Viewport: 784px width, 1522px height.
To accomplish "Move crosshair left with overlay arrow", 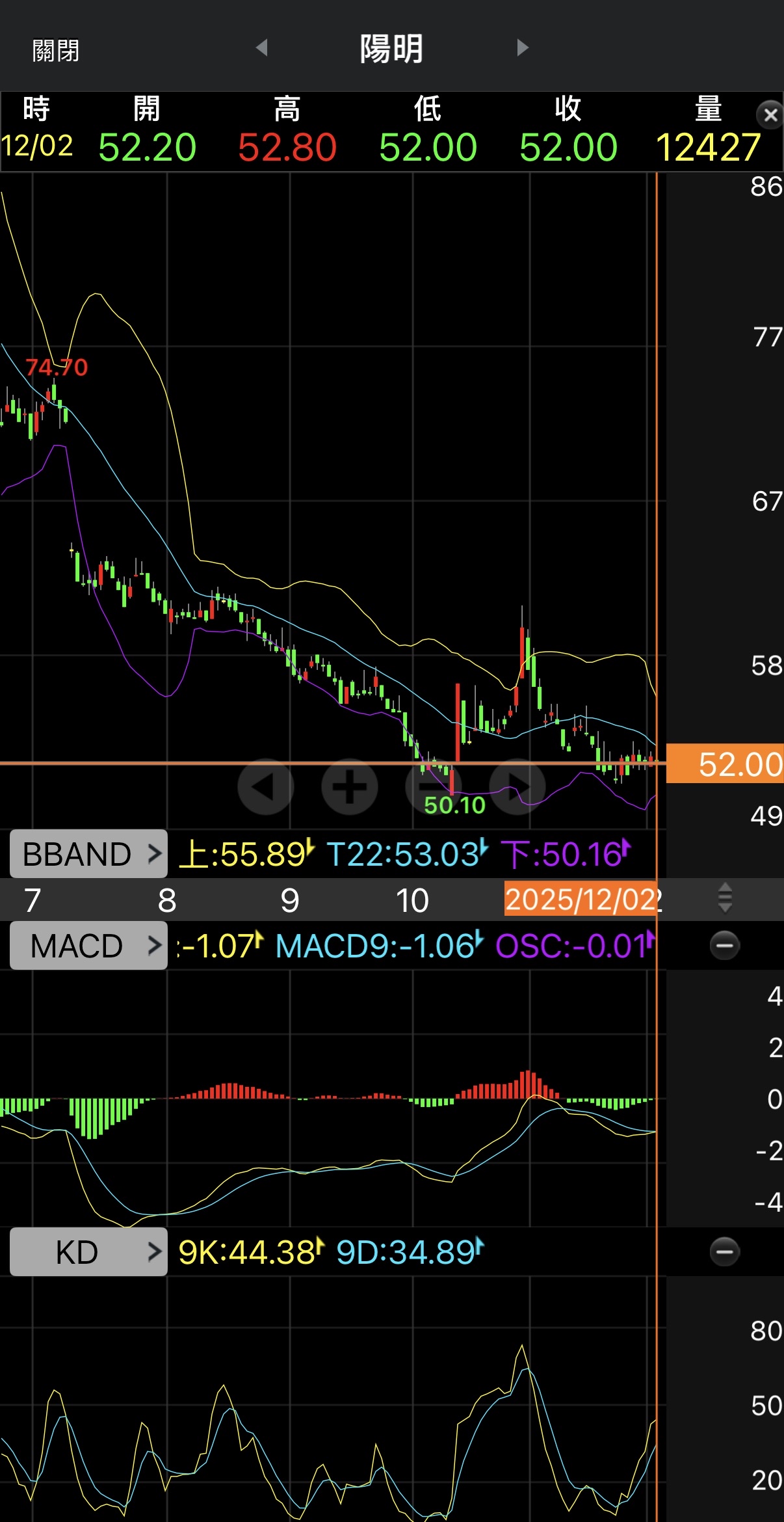I will pos(265,787).
